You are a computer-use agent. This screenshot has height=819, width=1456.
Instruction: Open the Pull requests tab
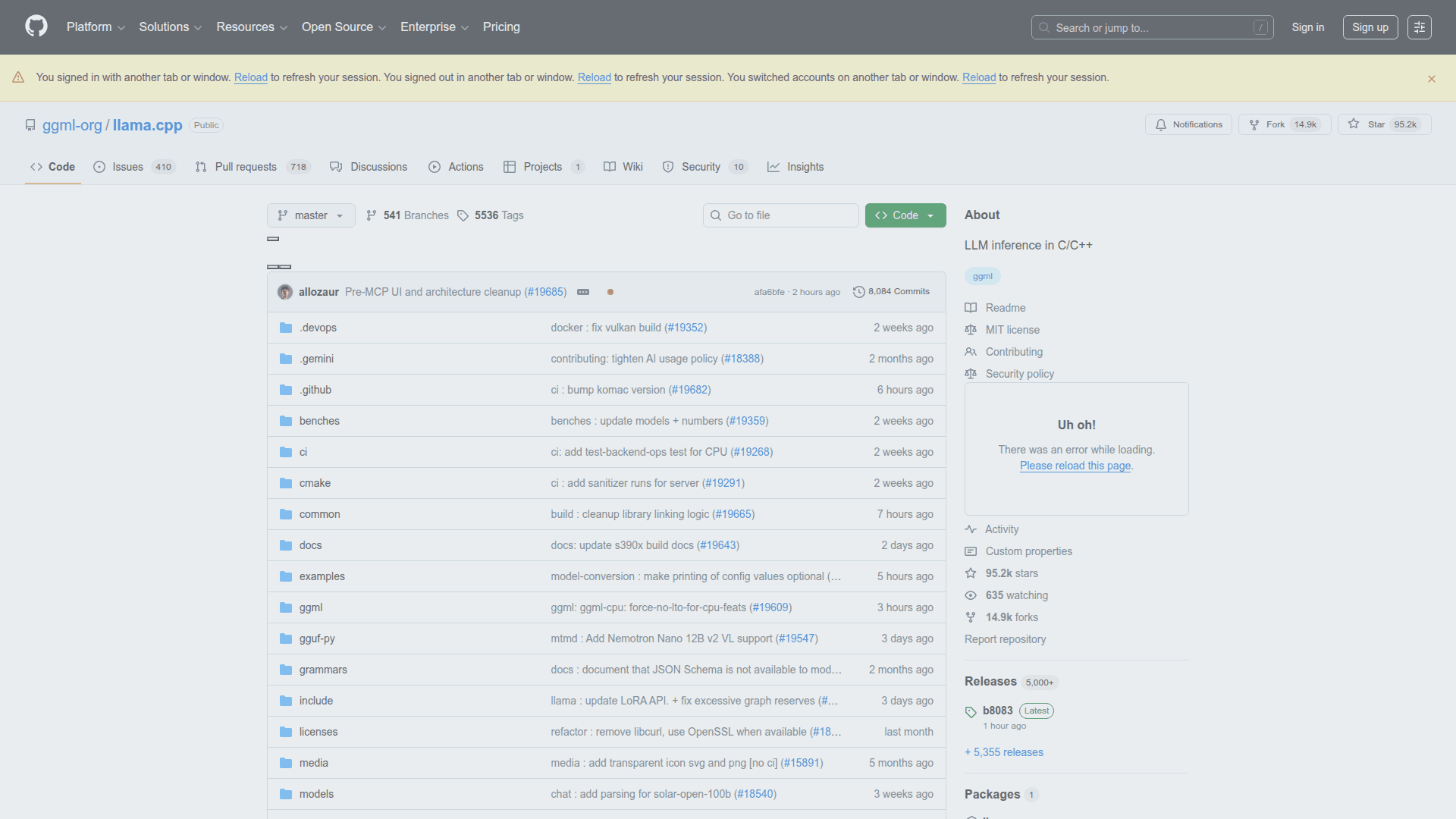pyautogui.click(x=245, y=167)
